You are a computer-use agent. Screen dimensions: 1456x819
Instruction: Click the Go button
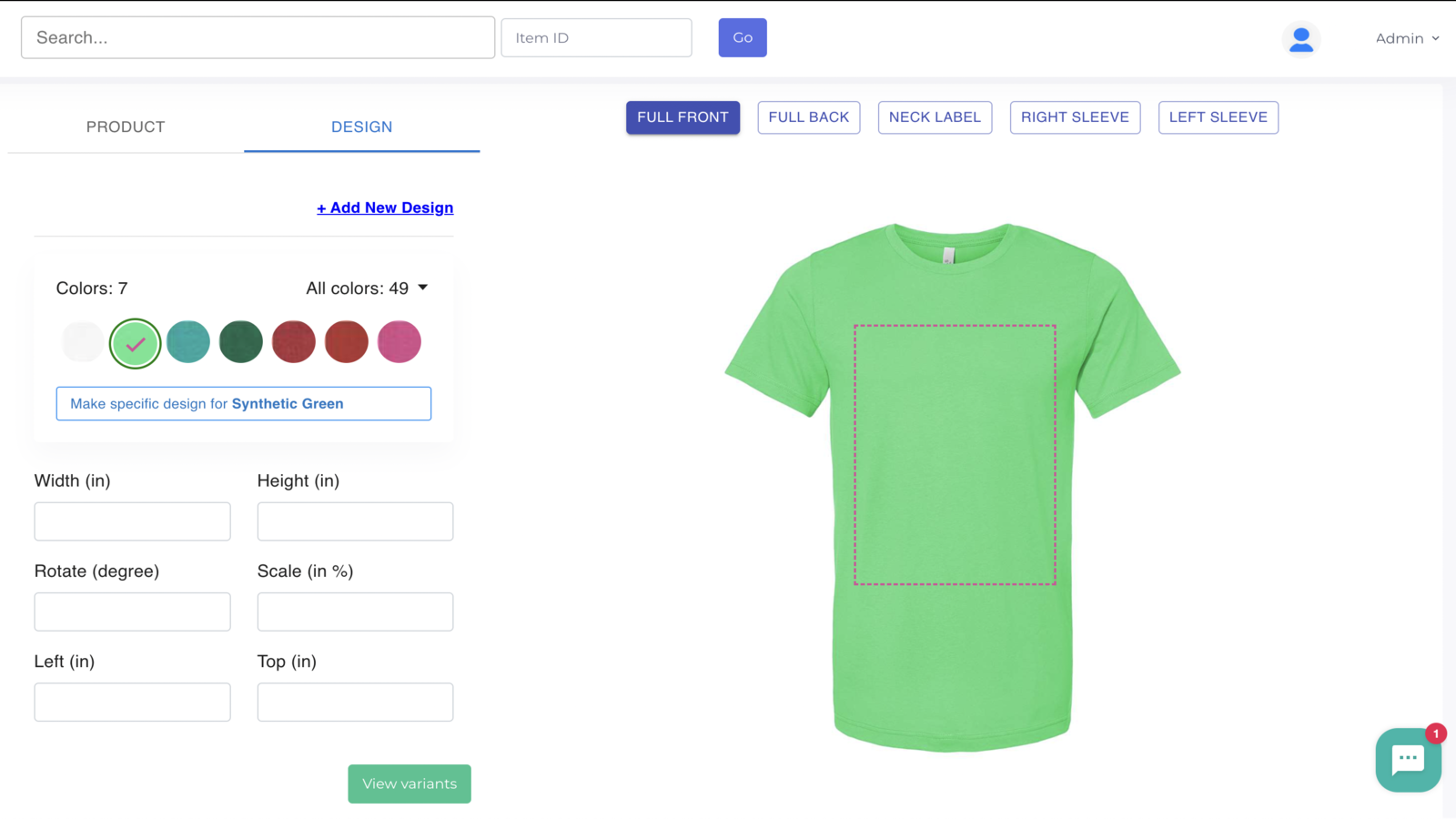(x=743, y=38)
